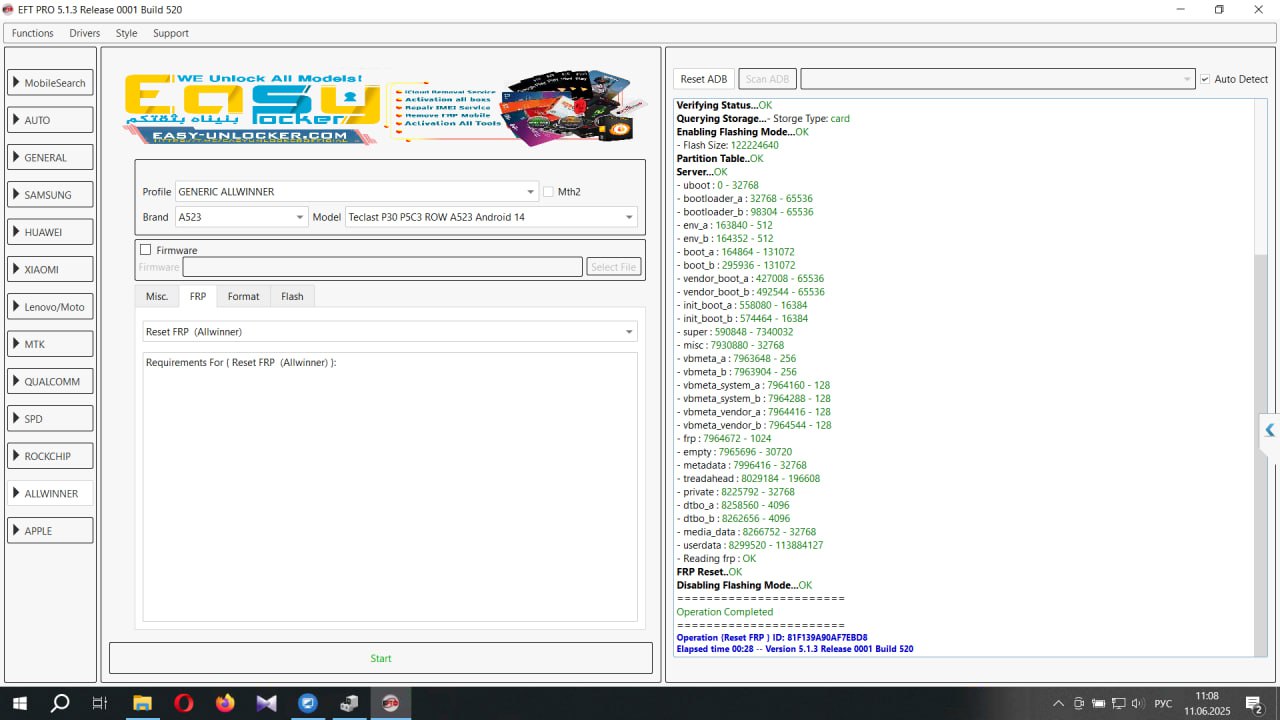Open the Model dropdown Teclast P30
Viewport: 1280px width, 720px height.
491,217
